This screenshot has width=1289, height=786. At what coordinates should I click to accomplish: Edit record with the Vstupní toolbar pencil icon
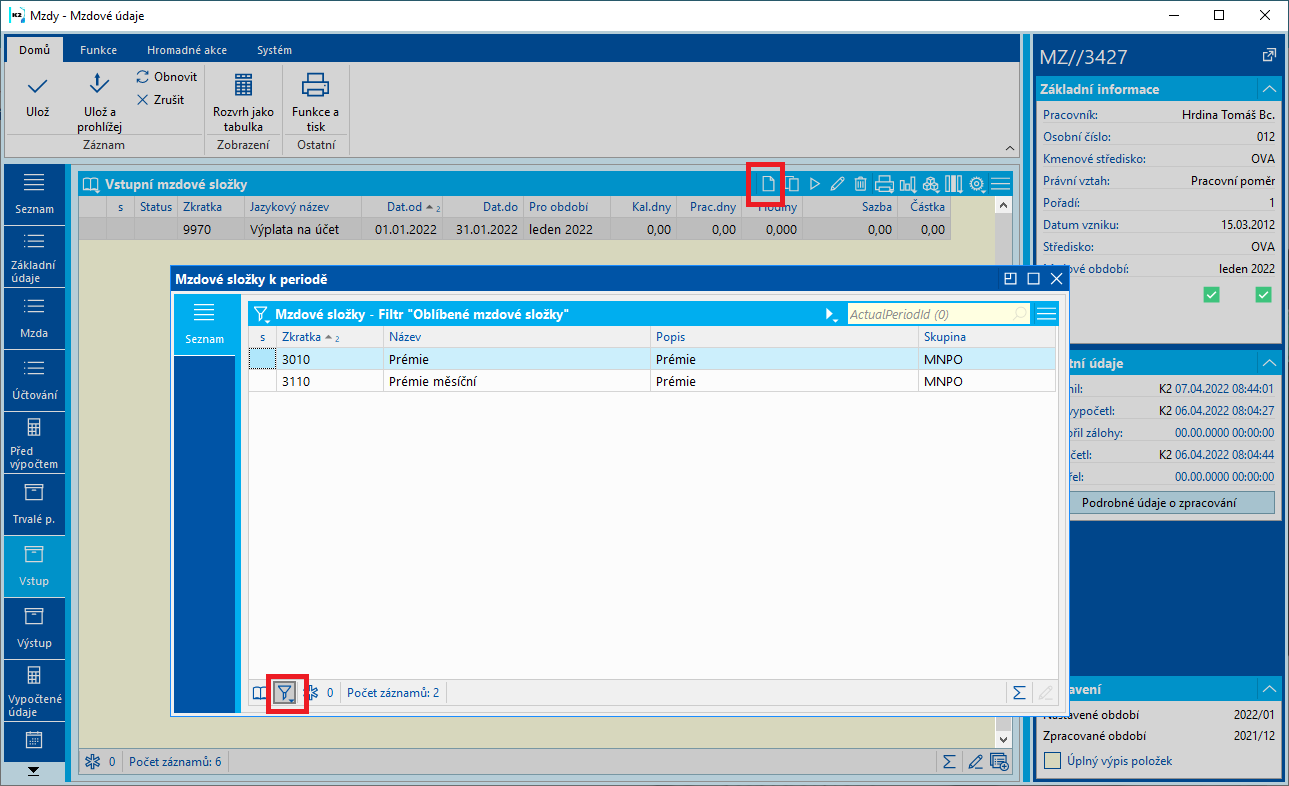point(838,184)
